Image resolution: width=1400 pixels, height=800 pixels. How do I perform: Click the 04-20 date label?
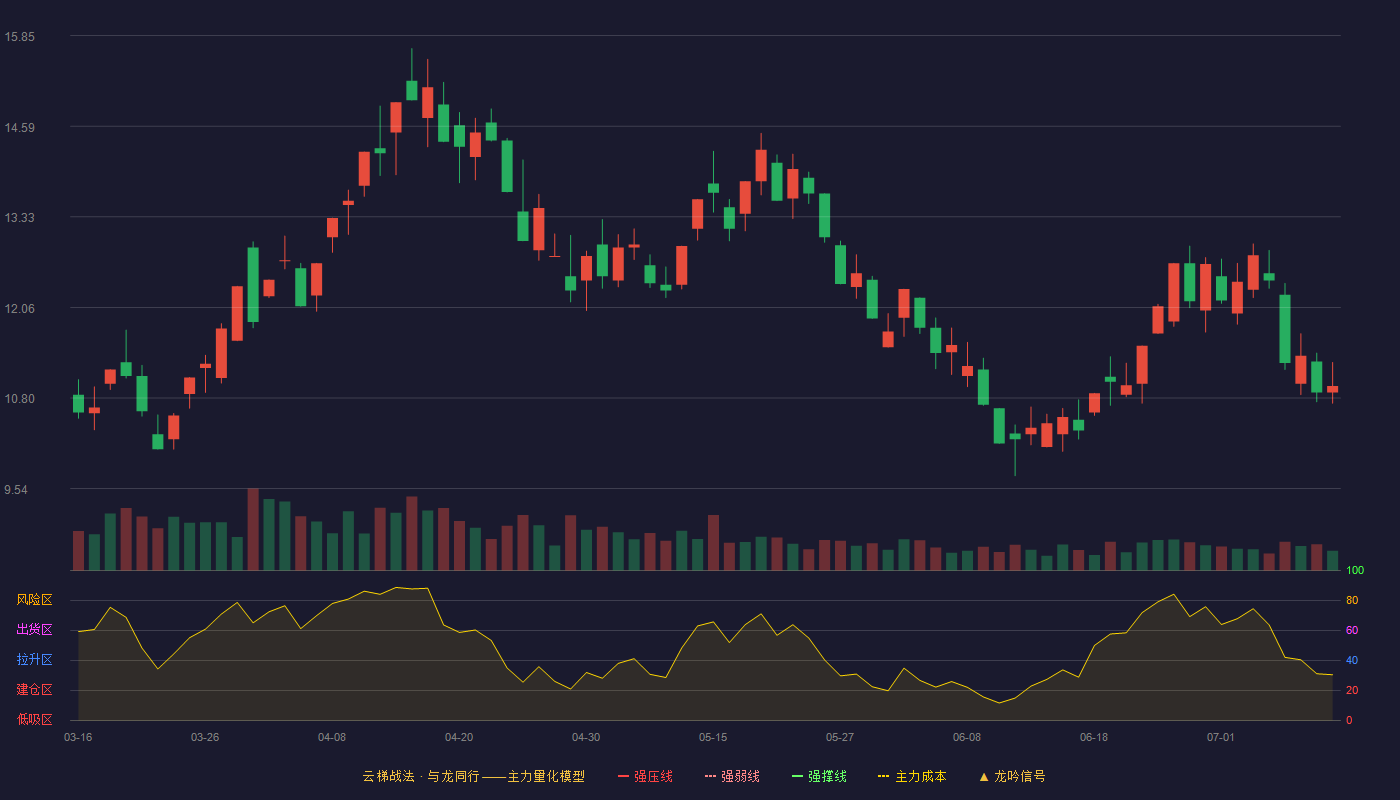[x=459, y=737]
